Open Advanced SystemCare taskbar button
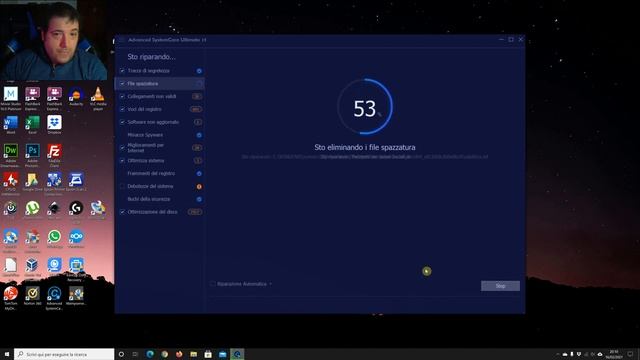 237,354
